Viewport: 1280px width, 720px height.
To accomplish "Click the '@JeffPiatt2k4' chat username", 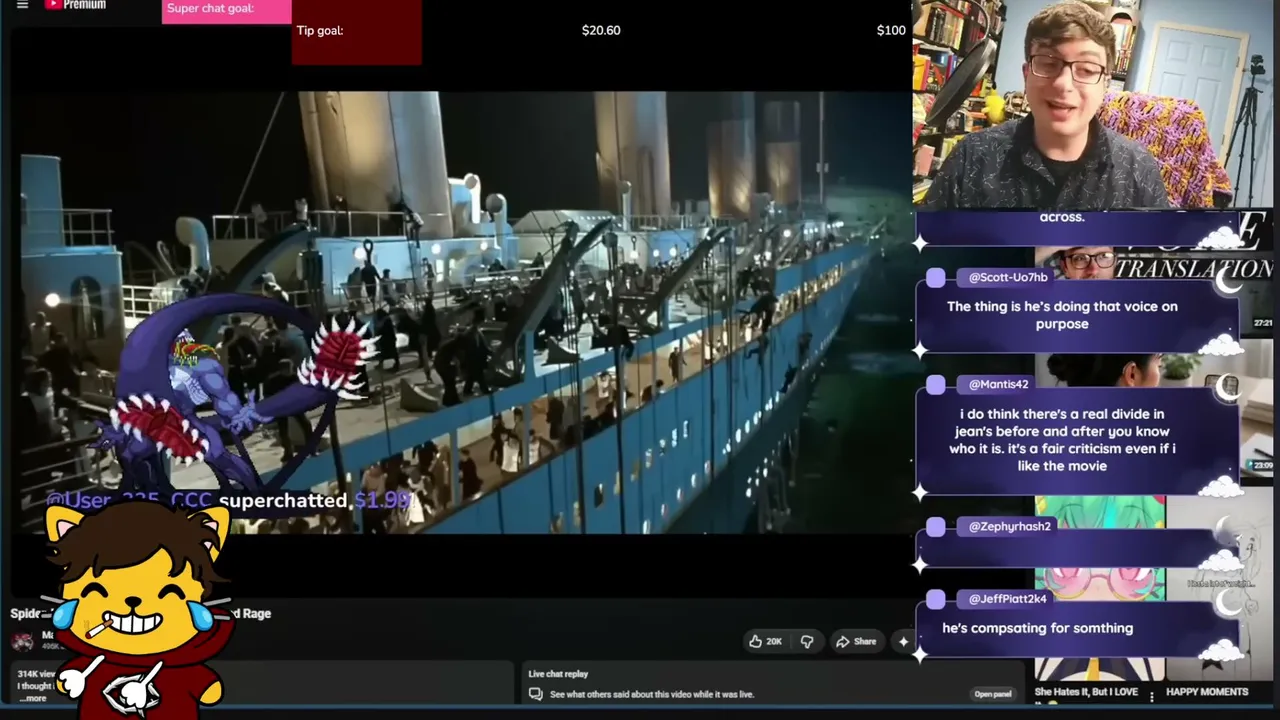I will point(1008,598).
